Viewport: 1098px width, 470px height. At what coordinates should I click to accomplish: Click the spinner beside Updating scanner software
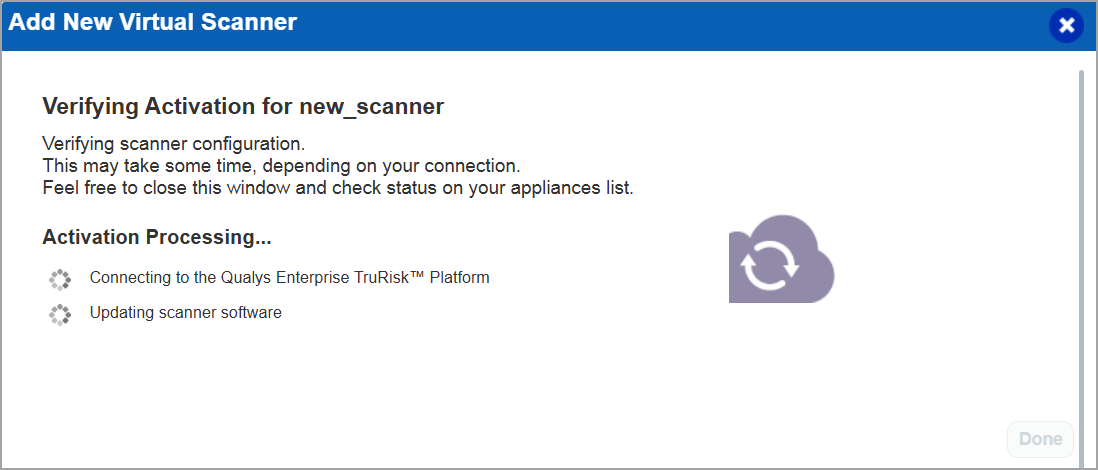point(60,314)
